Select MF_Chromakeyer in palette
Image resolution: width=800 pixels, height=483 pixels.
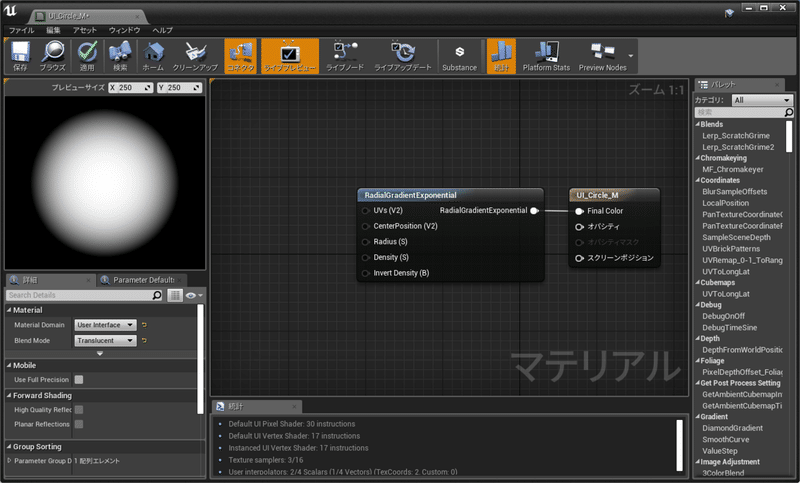[733, 169]
